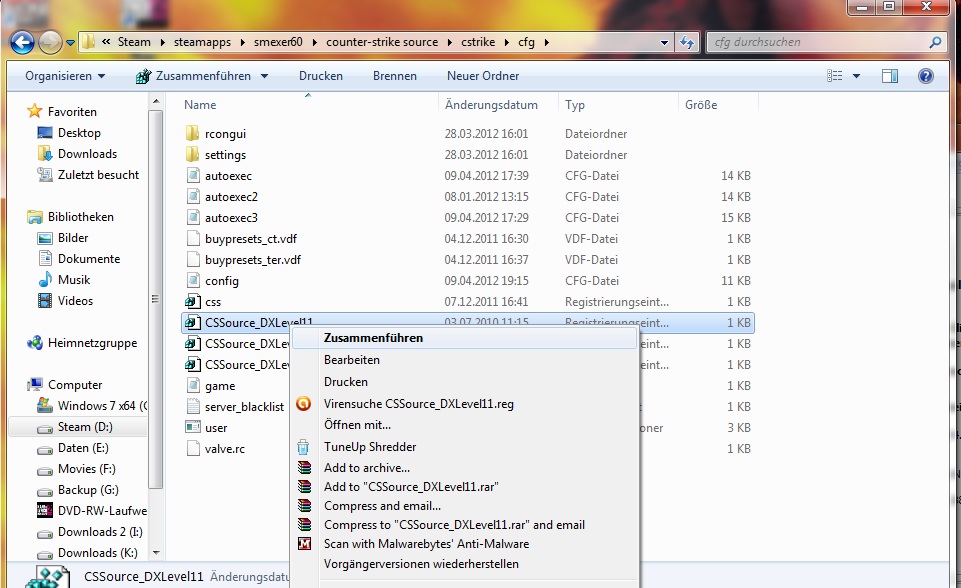Open the recent pages dropdown arrow
This screenshot has height=588, width=961.
click(x=70, y=43)
